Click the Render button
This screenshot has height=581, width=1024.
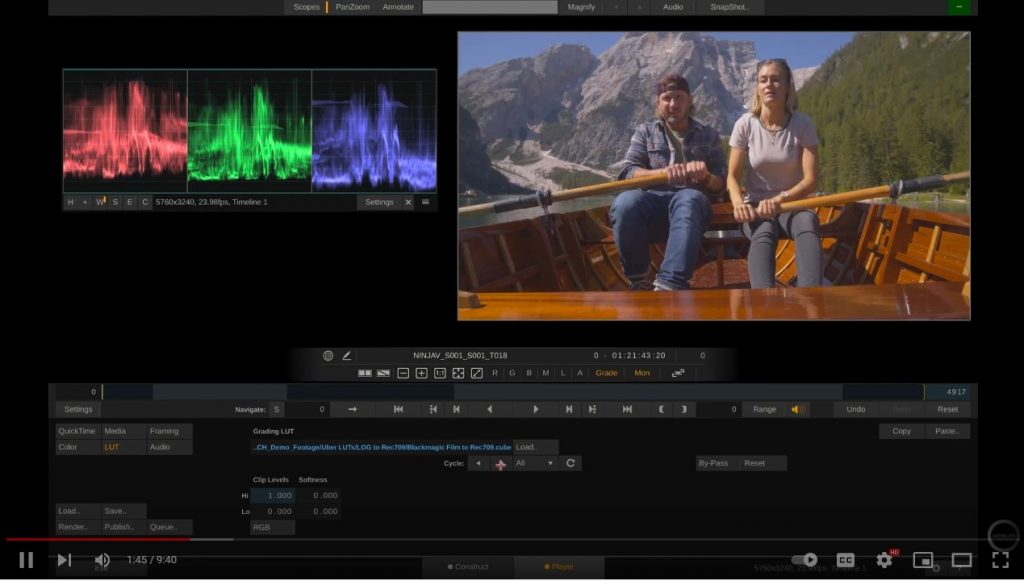[77, 527]
